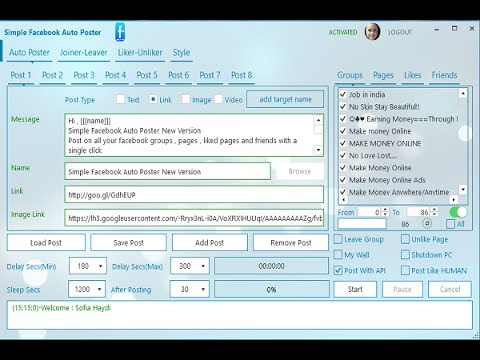Switch to Joiner-Leaver tab
This screenshot has height=360, width=480.
tap(84, 52)
